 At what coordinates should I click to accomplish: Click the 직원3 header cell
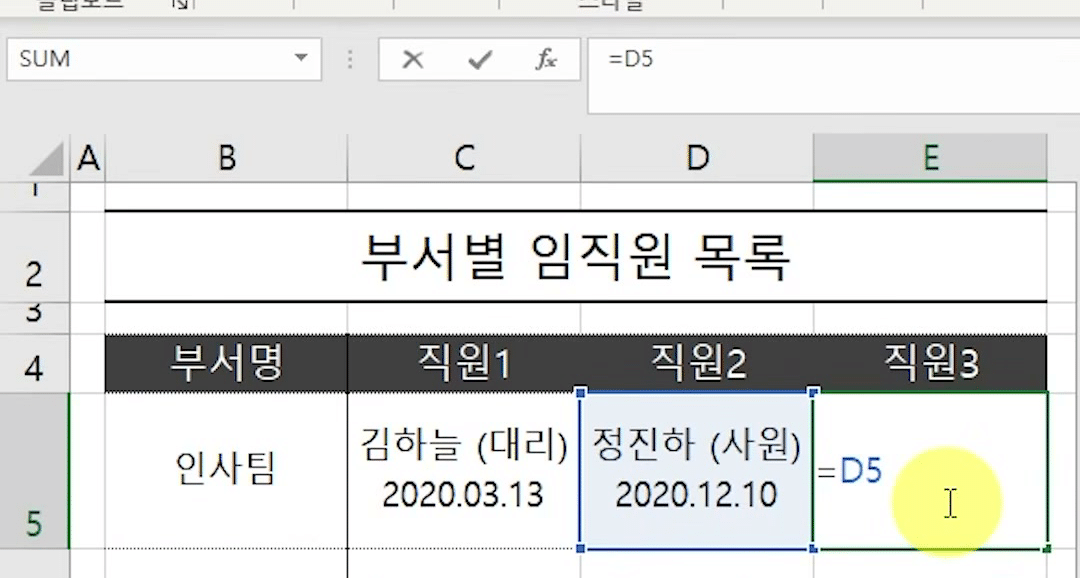(x=931, y=364)
